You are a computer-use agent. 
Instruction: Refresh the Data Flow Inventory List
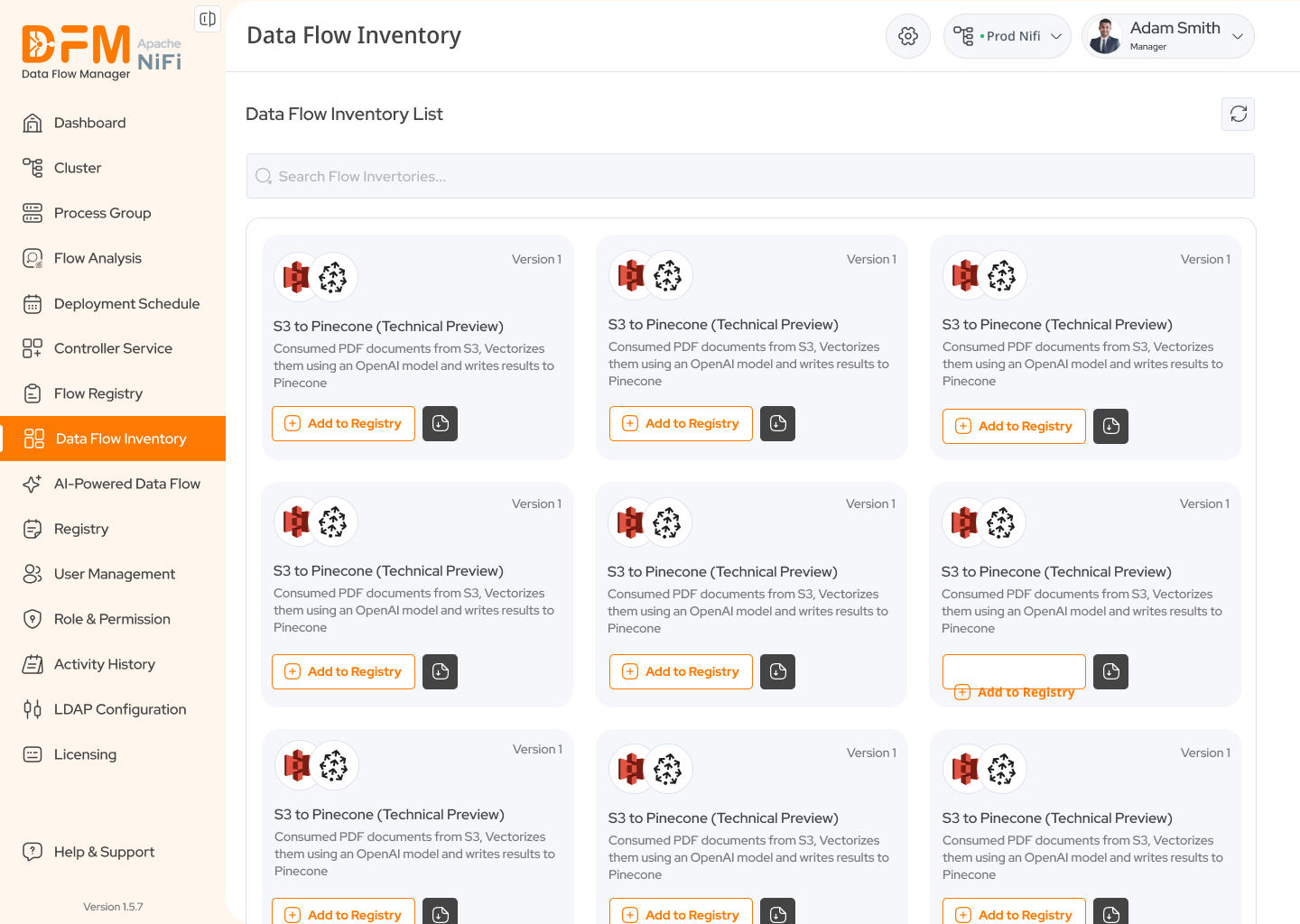[1239, 114]
